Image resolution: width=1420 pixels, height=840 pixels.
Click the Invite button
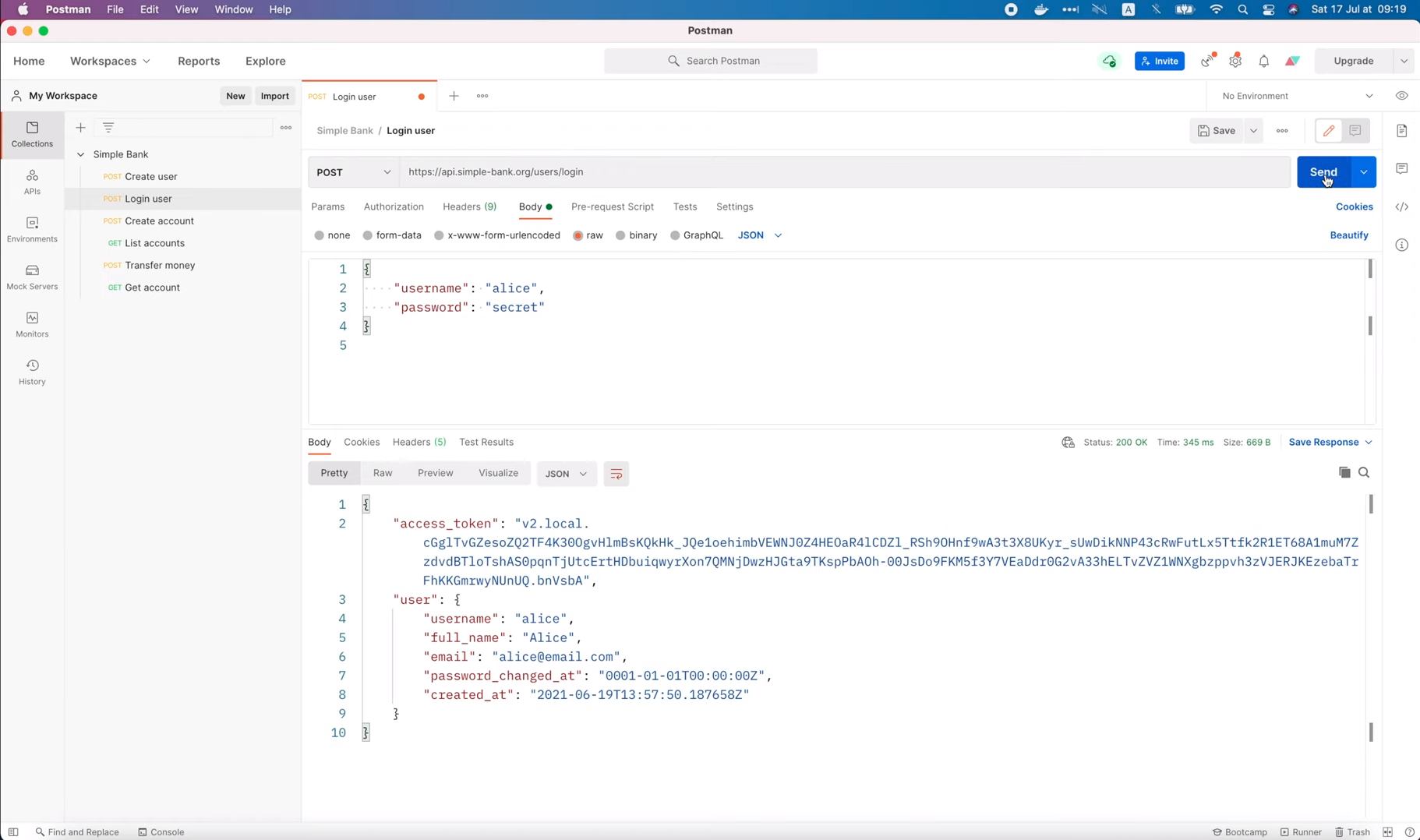[x=1160, y=61]
